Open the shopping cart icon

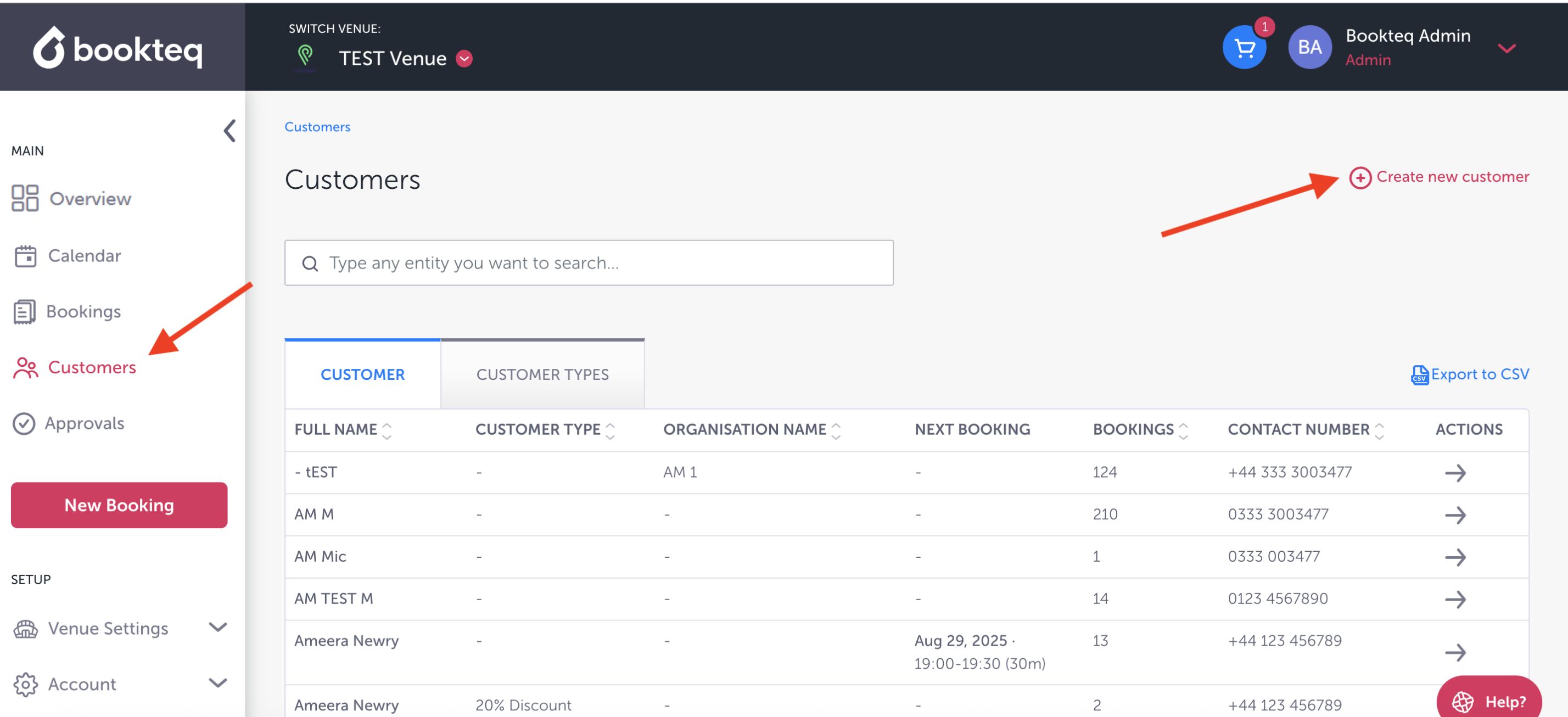tap(1244, 47)
